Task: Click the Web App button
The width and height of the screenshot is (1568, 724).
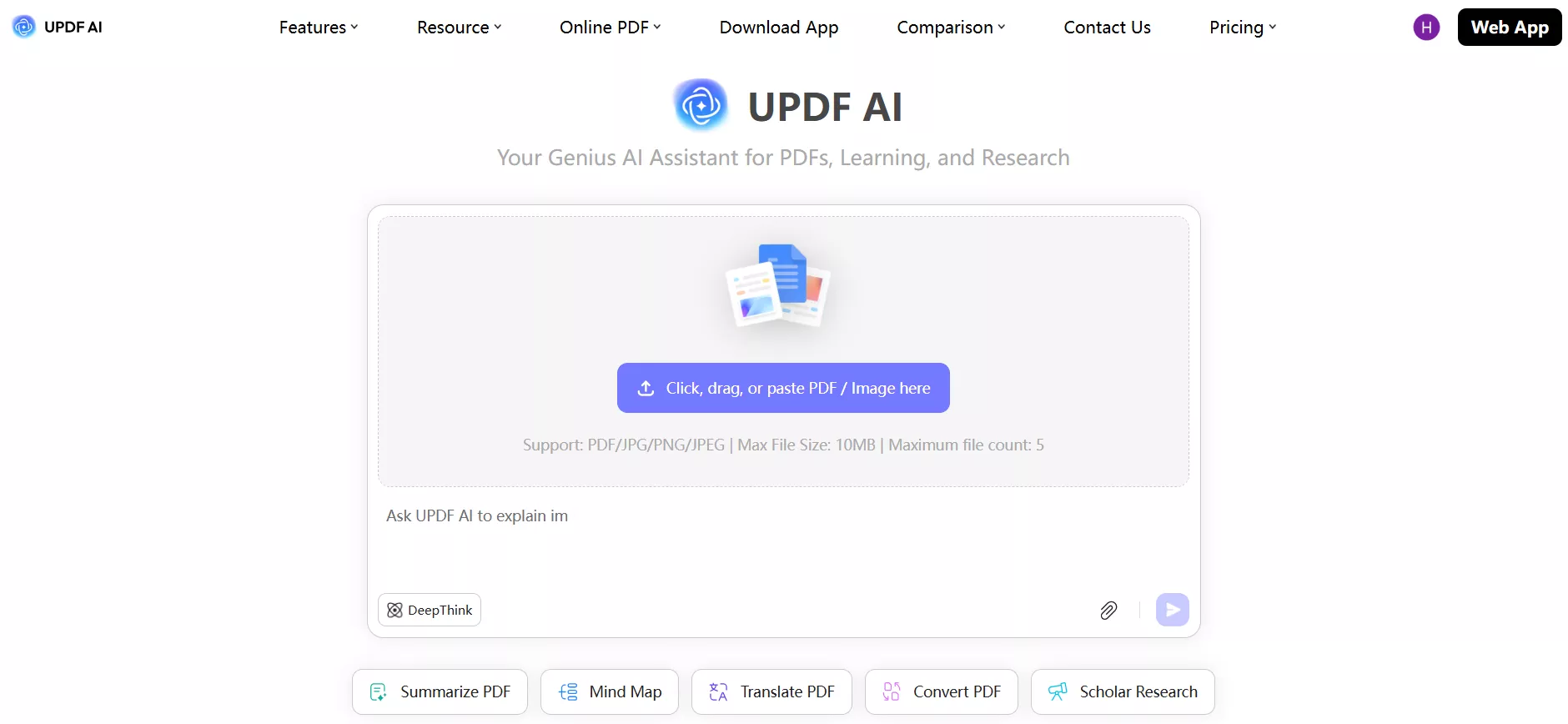Action: click(1510, 28)
